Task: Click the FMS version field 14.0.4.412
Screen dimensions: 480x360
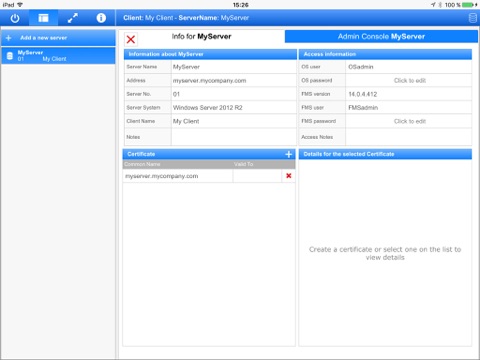Action: [x=409, y=94]
